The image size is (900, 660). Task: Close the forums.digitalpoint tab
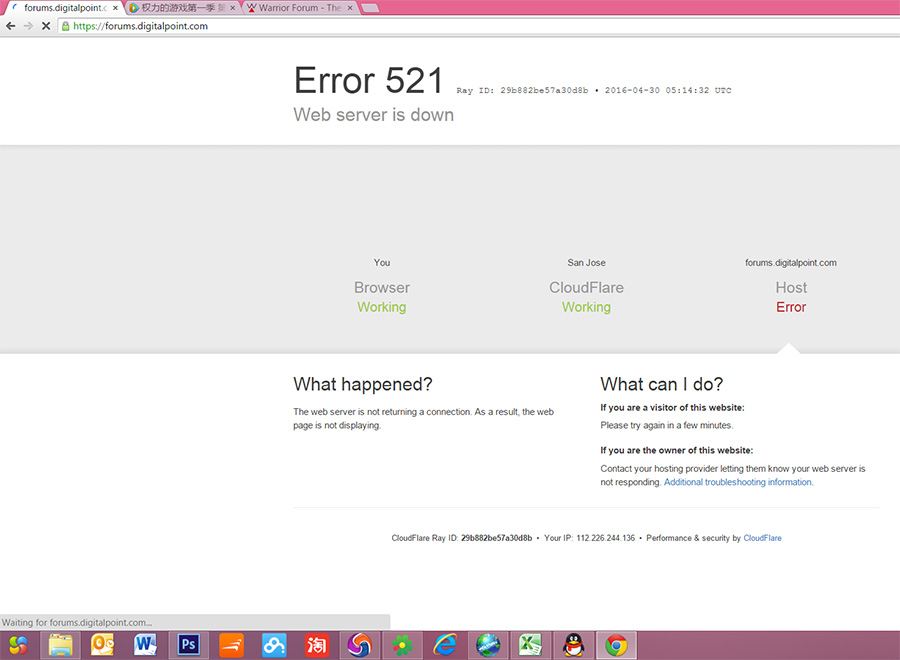[115, 8]
